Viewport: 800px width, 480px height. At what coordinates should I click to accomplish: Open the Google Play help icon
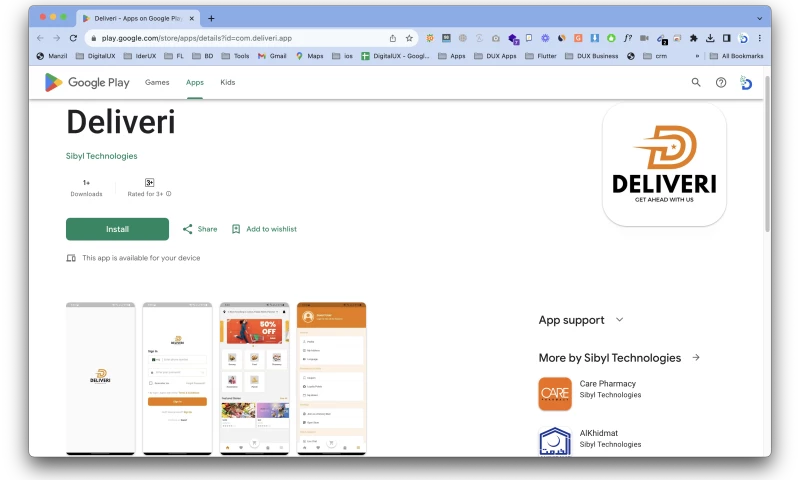click(720, 82)
